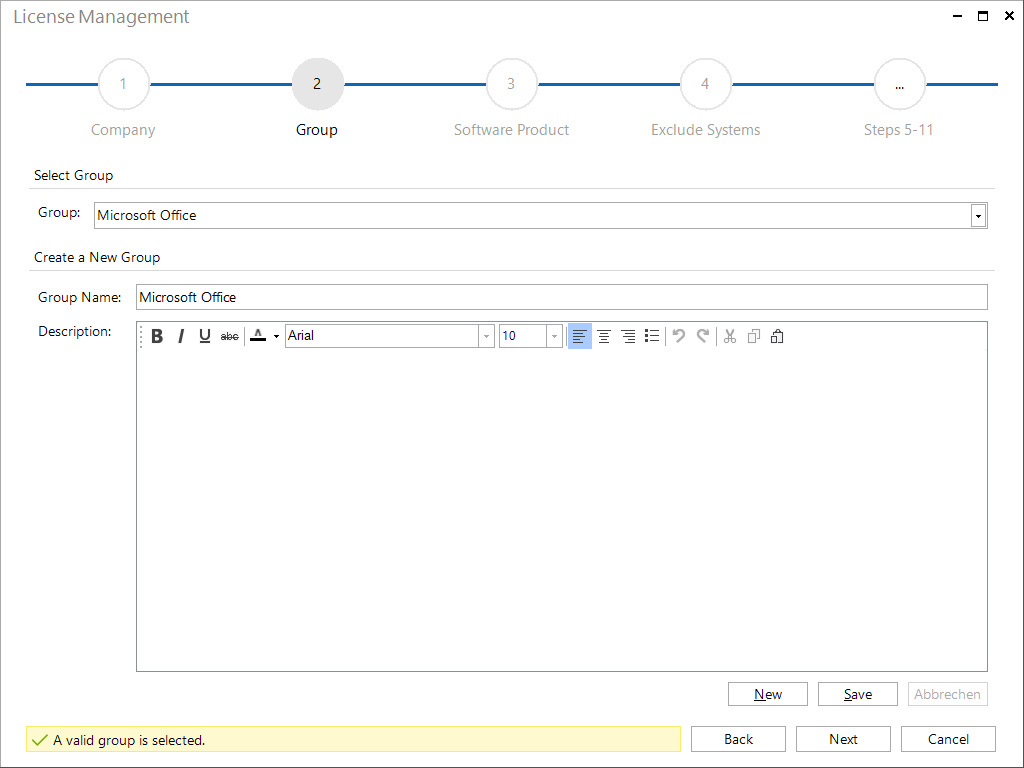Align description text left
This screenshot has height=768, width=1024.
pos(579,336)
